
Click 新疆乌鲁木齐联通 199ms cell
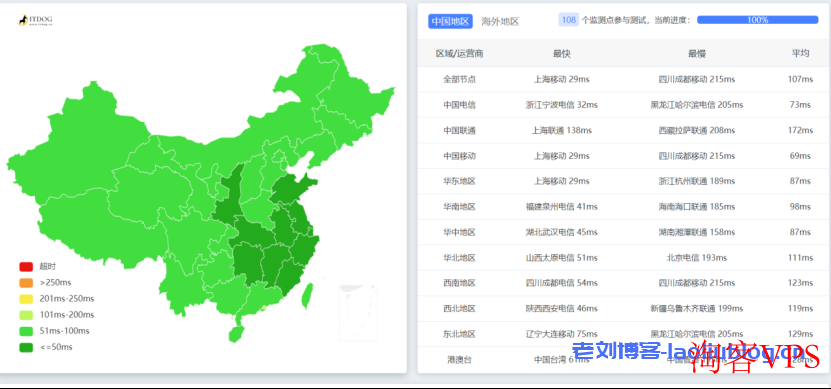(697, 308)
